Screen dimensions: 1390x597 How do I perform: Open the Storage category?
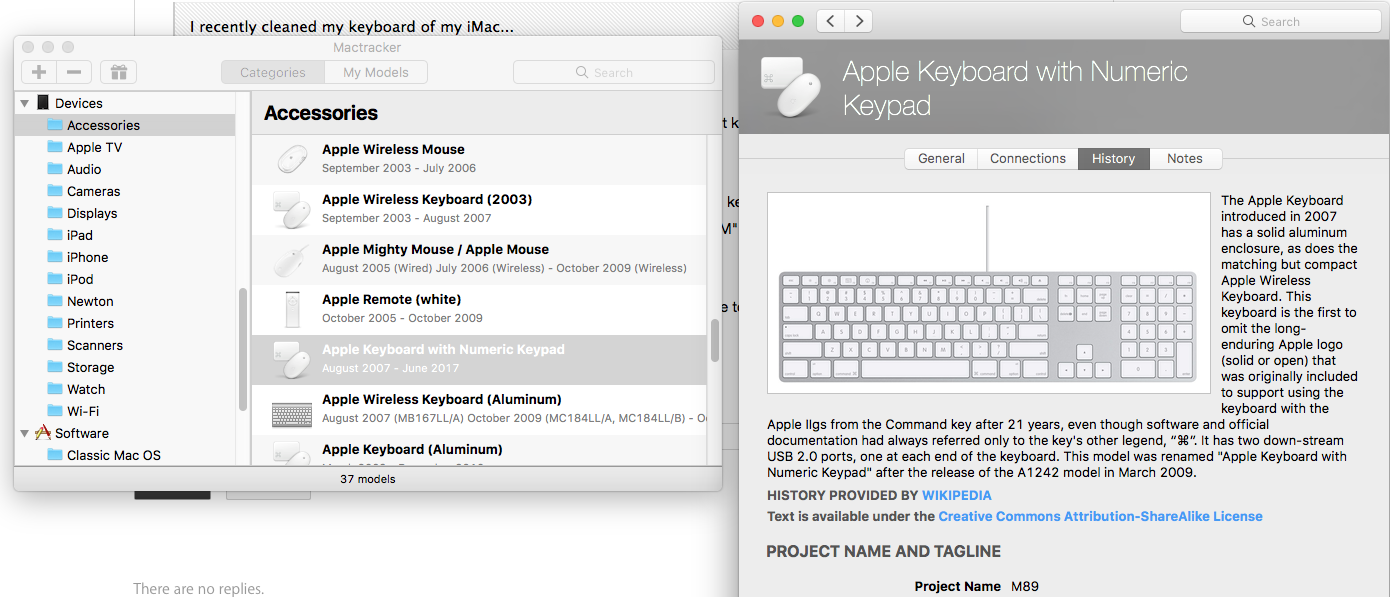[125, 367]
